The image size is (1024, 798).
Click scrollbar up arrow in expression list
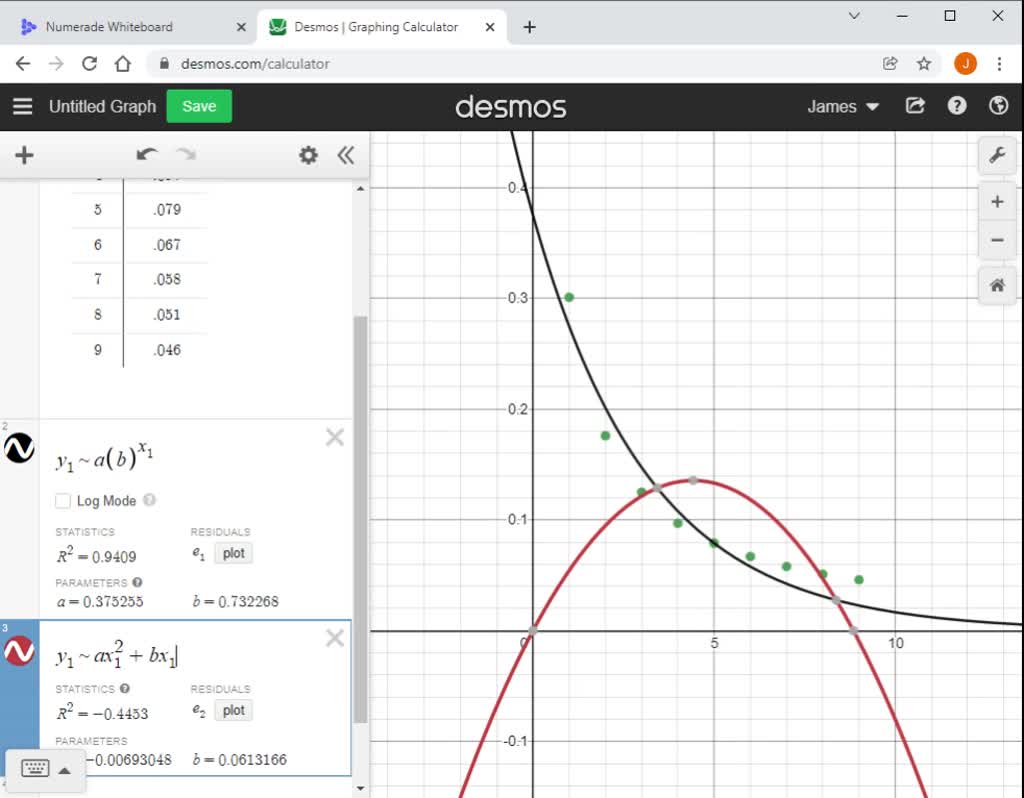(x=360, y=189)
